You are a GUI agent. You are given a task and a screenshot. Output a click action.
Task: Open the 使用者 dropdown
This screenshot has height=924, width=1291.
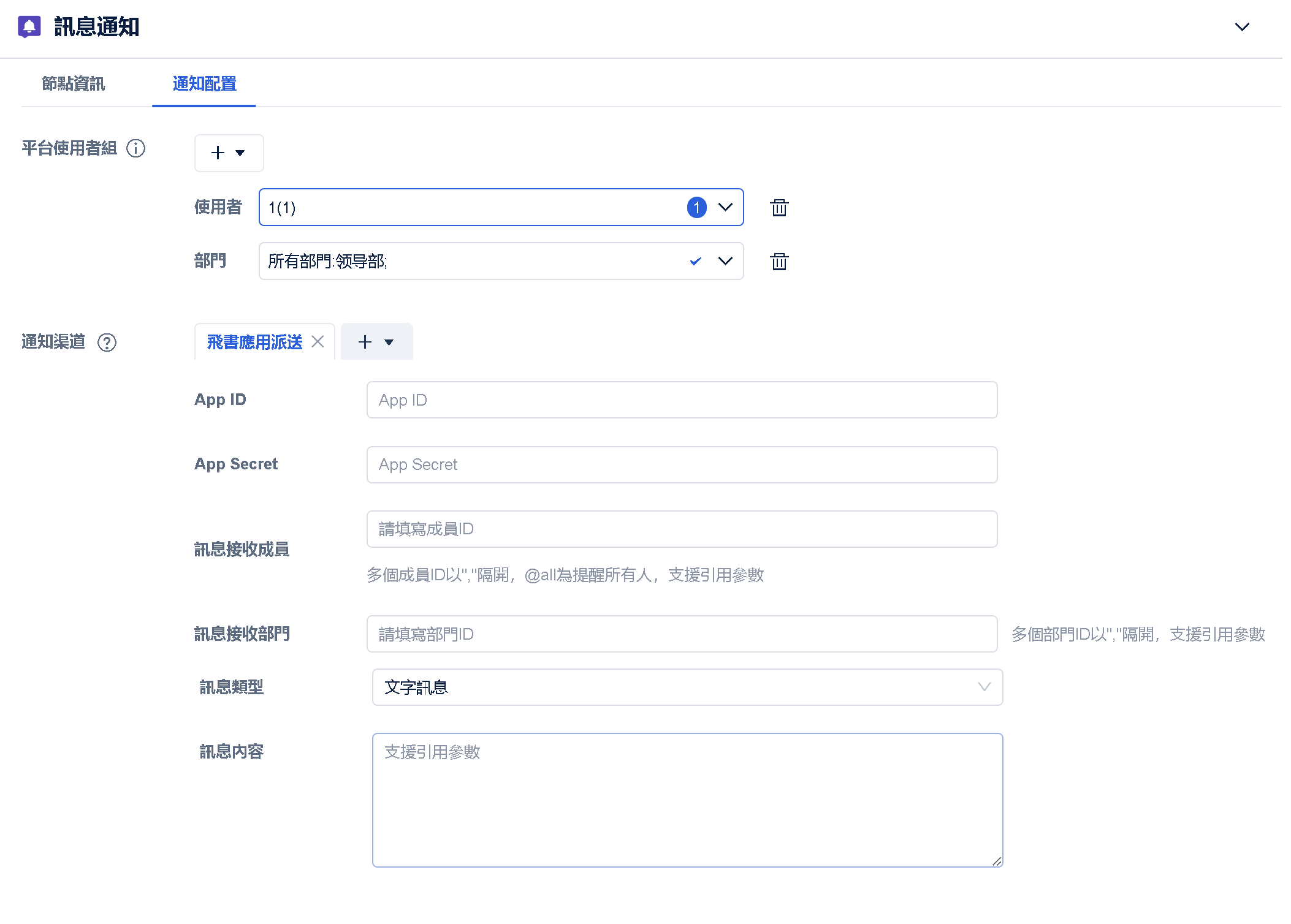point(725,208)
